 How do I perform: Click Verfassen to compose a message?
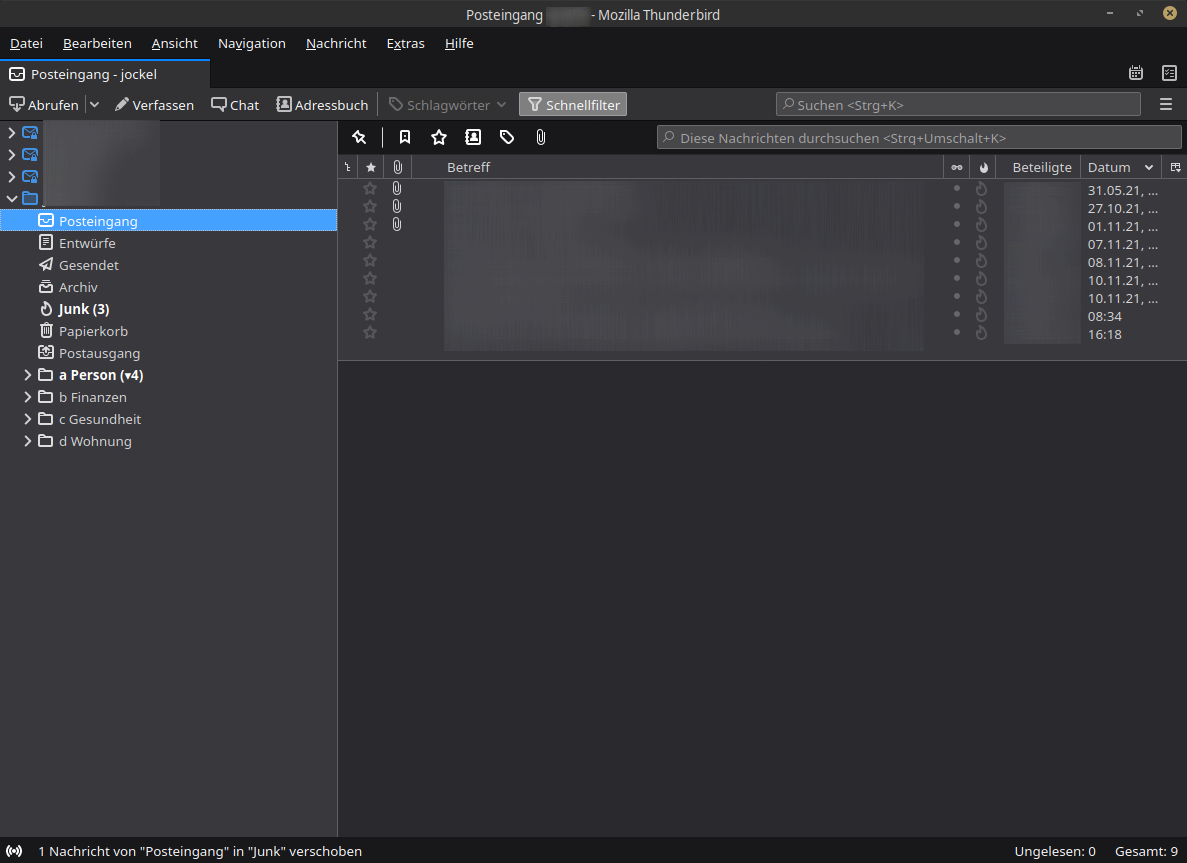tap(154, 104)
